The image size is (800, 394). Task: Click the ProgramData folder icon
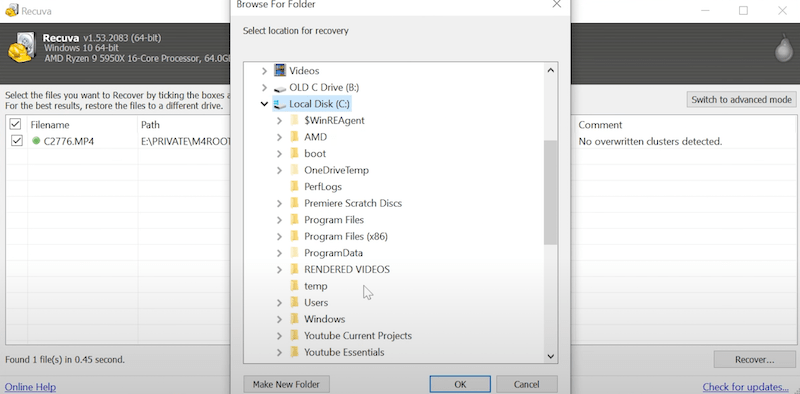[x=294, y=253]
